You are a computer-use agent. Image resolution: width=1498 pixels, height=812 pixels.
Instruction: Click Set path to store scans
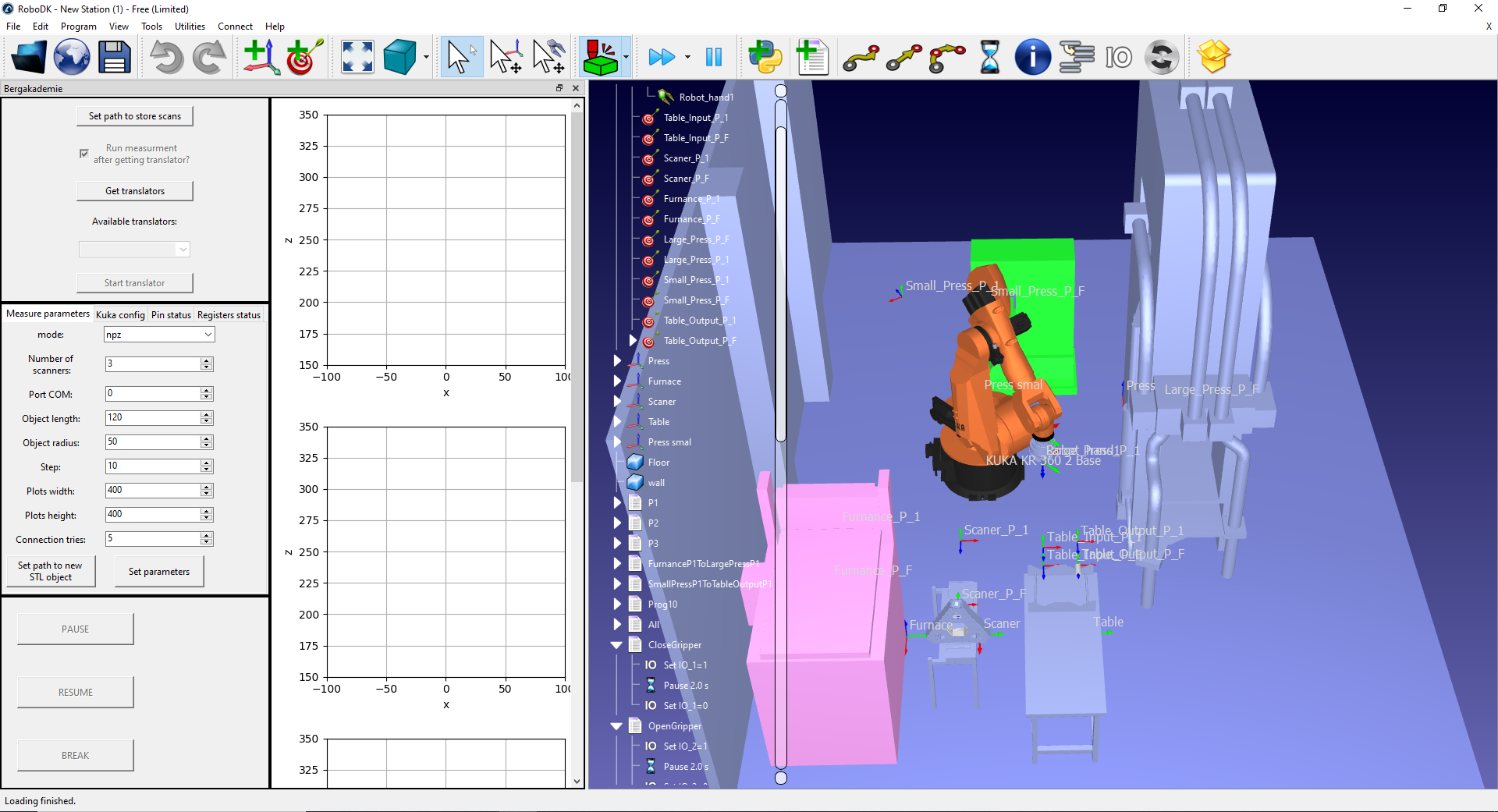(135, 116)
